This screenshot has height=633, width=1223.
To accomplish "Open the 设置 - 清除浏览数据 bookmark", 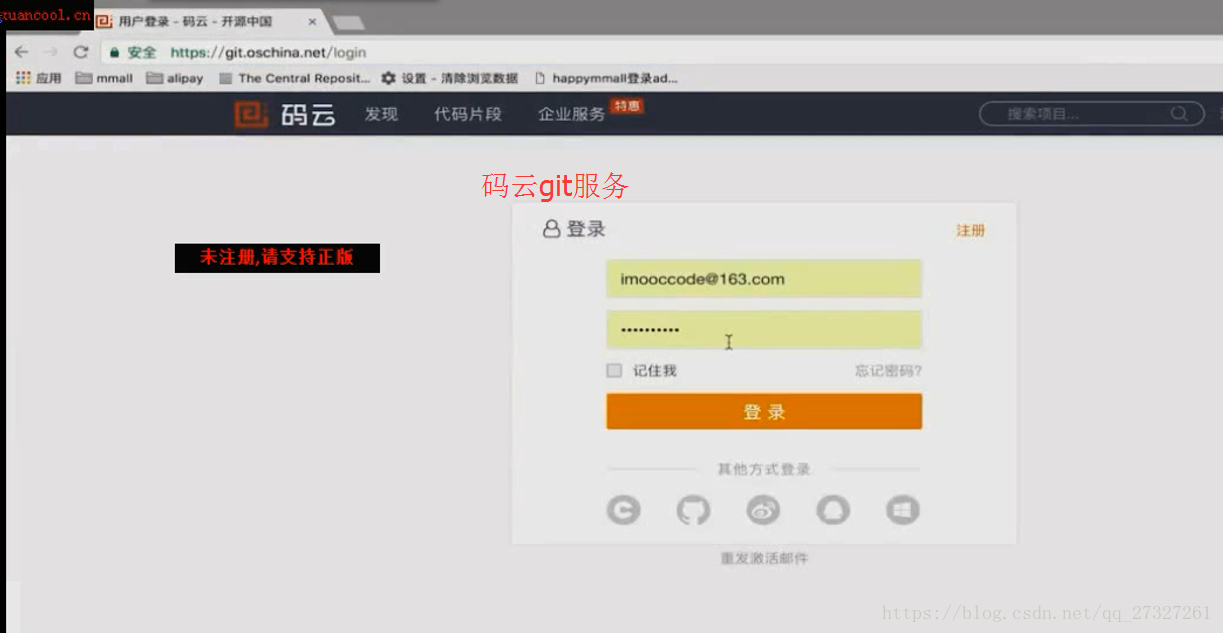I will pyautogui.click(x=450, y=78).
